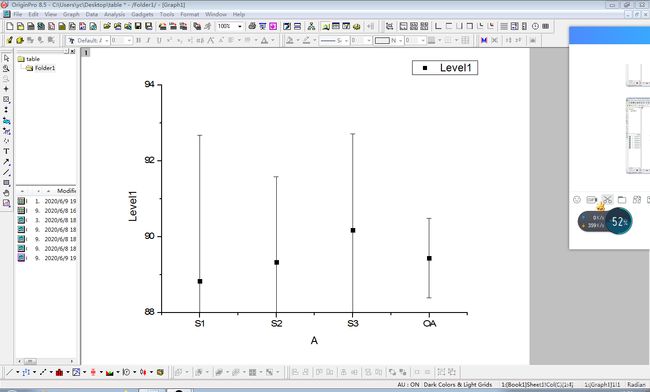Viewport: 650px width, 392px height.
Task: Open the Window menu
Action: pos(216,14)
